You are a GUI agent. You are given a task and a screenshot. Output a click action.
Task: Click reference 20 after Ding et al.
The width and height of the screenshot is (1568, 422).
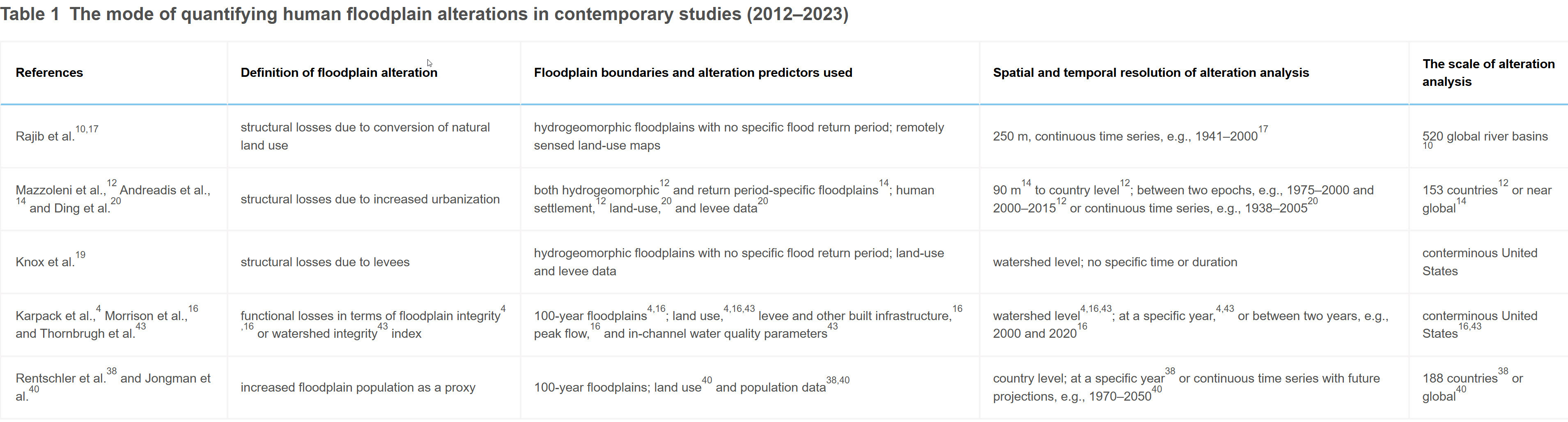(x=116, y=201)
